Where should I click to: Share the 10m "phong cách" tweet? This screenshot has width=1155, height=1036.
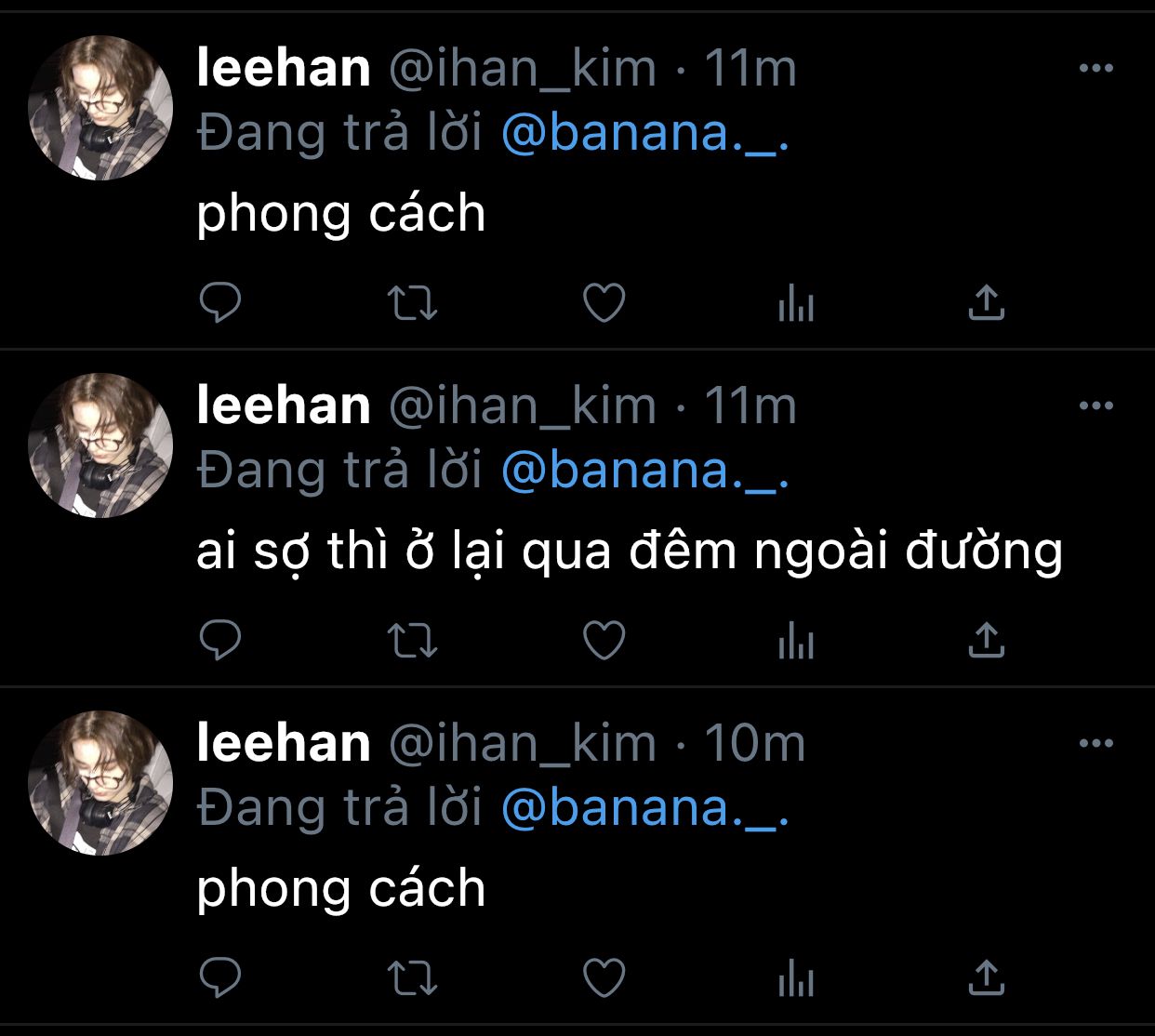[986, 977]
